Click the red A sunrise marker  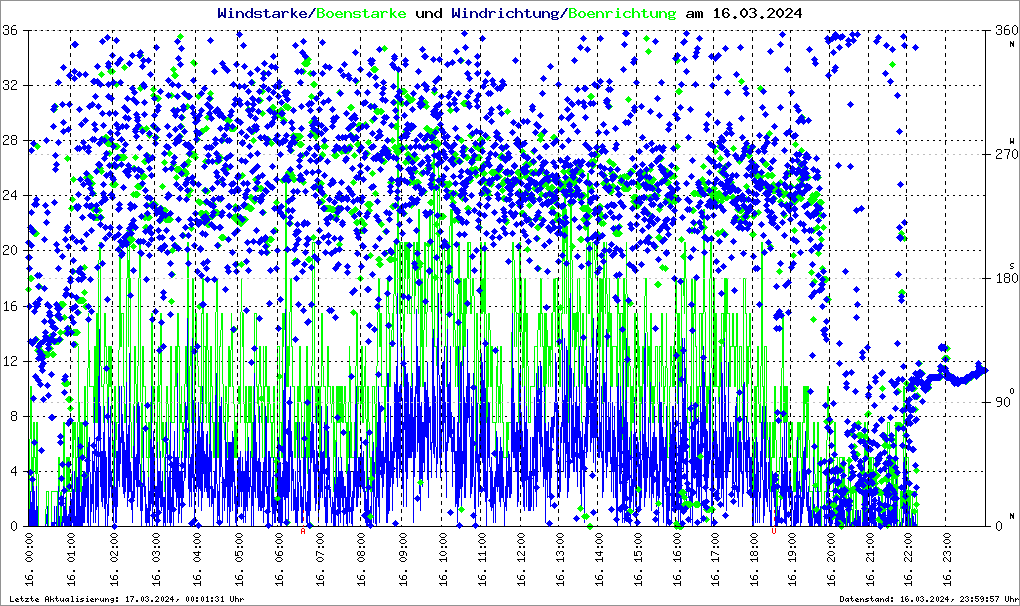(302, 531)
